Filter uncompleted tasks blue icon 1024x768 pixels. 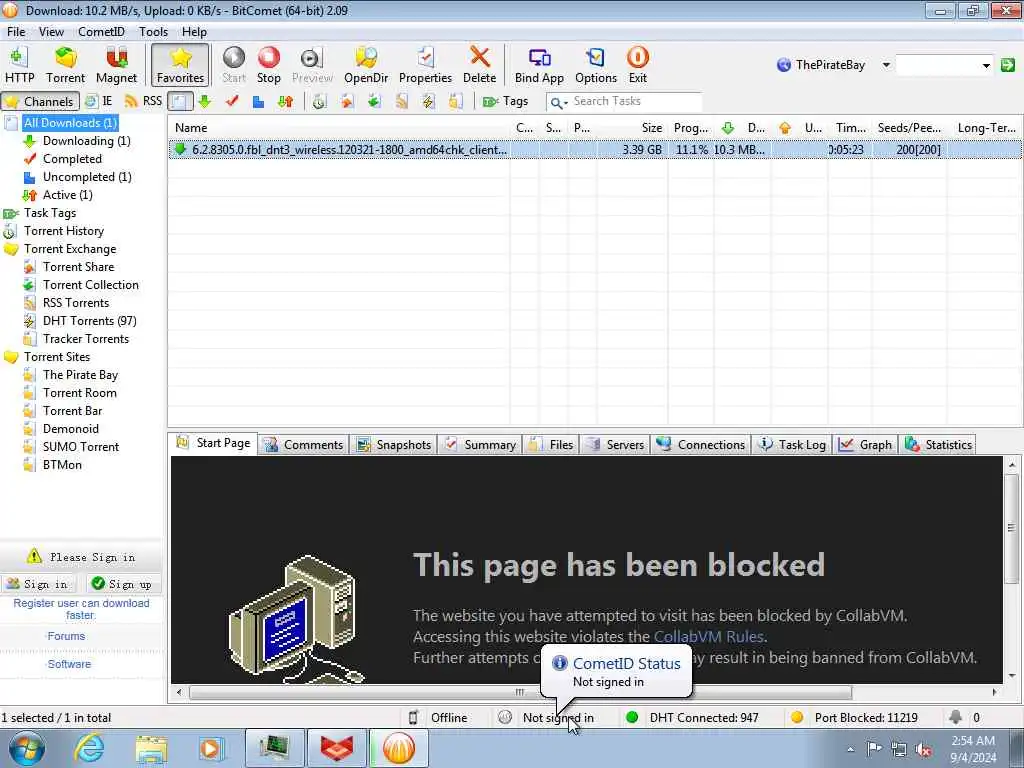258,101
